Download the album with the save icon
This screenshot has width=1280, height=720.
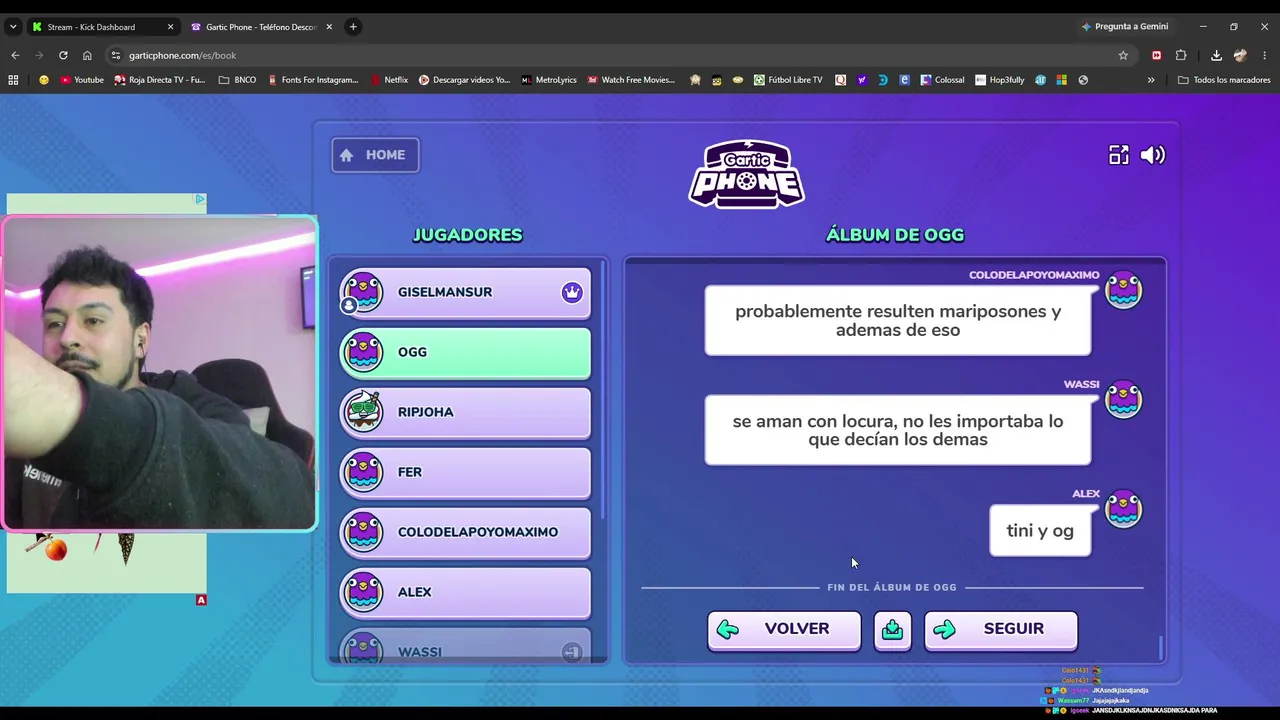click(x=892, y=630)
